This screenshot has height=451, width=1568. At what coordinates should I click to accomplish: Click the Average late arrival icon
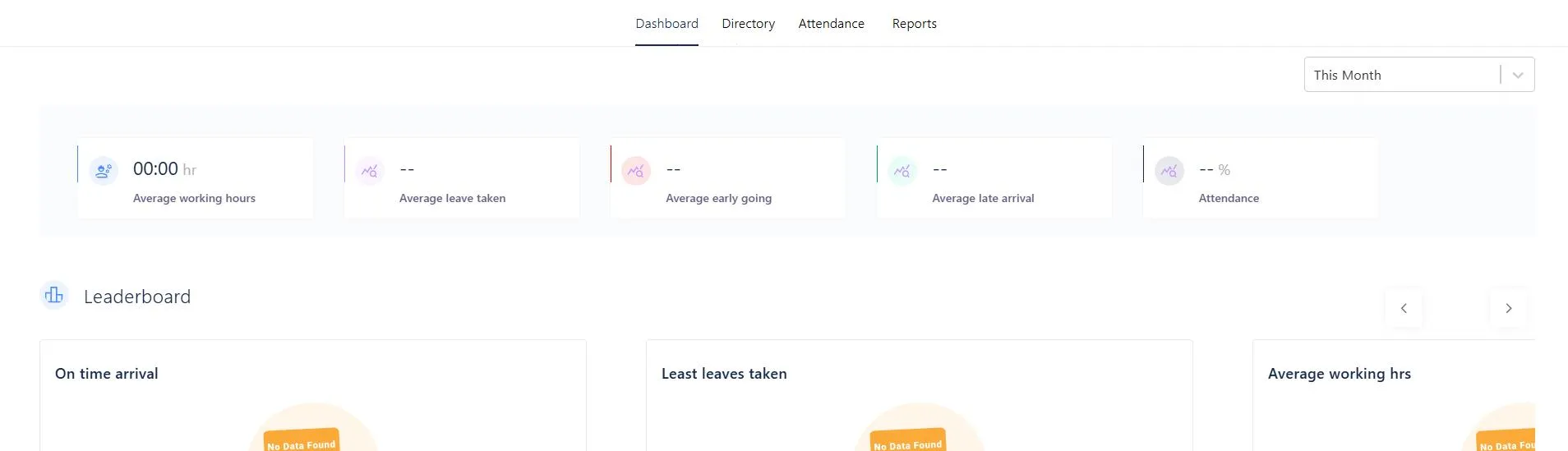point(902,171)
